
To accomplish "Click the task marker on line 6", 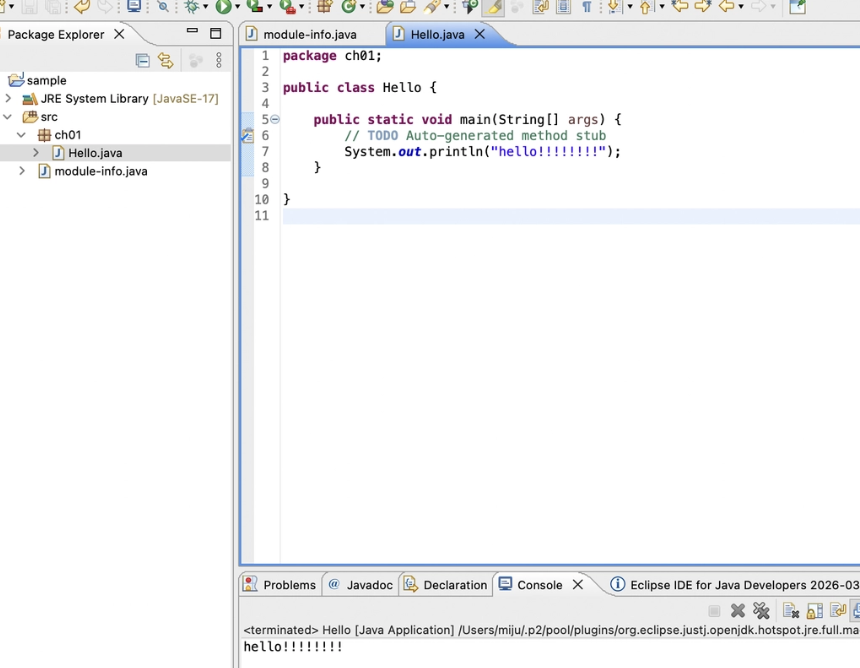I will (248, 135).
